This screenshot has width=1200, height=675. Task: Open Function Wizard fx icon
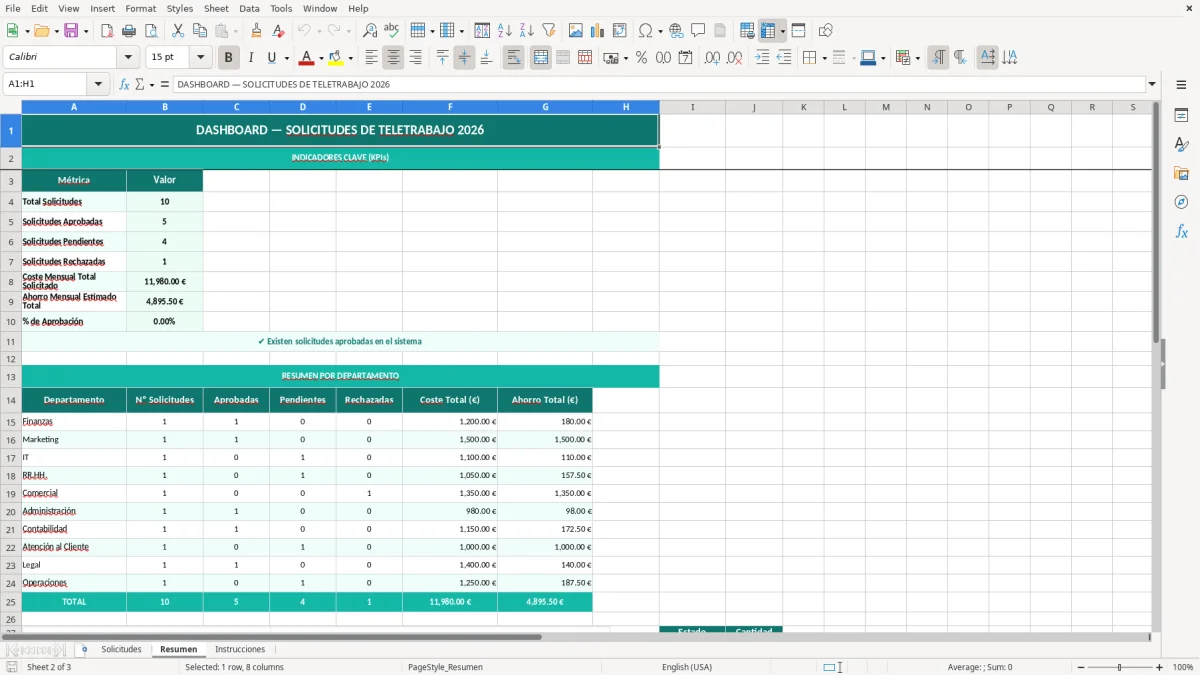(x=124, y=85)
